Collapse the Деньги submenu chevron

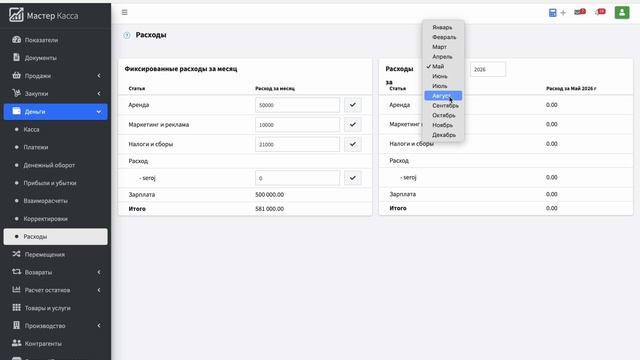point(99,112)
